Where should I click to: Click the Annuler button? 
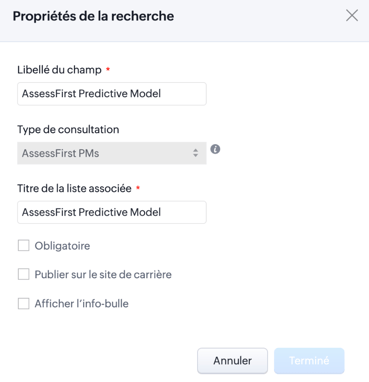[x=232, y=361]
